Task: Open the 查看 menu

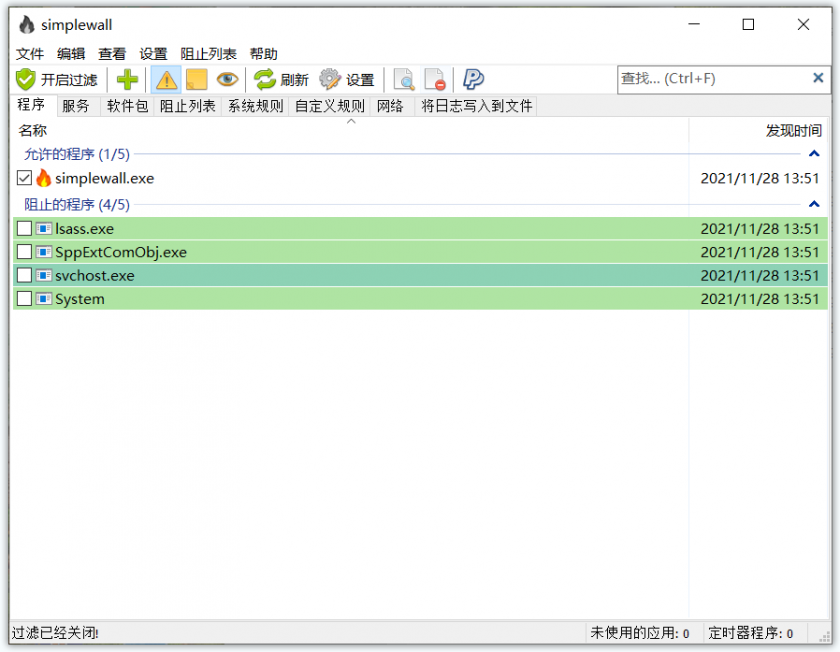Action: [x=112, y=54]
